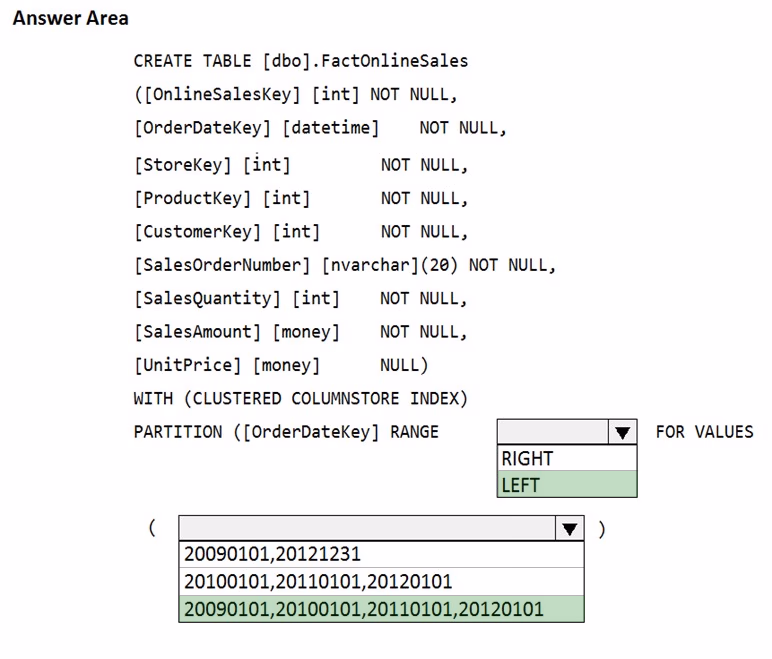
Task: Click the [CustomerKey] [int] column line
Action: click(x=301, y=231)
